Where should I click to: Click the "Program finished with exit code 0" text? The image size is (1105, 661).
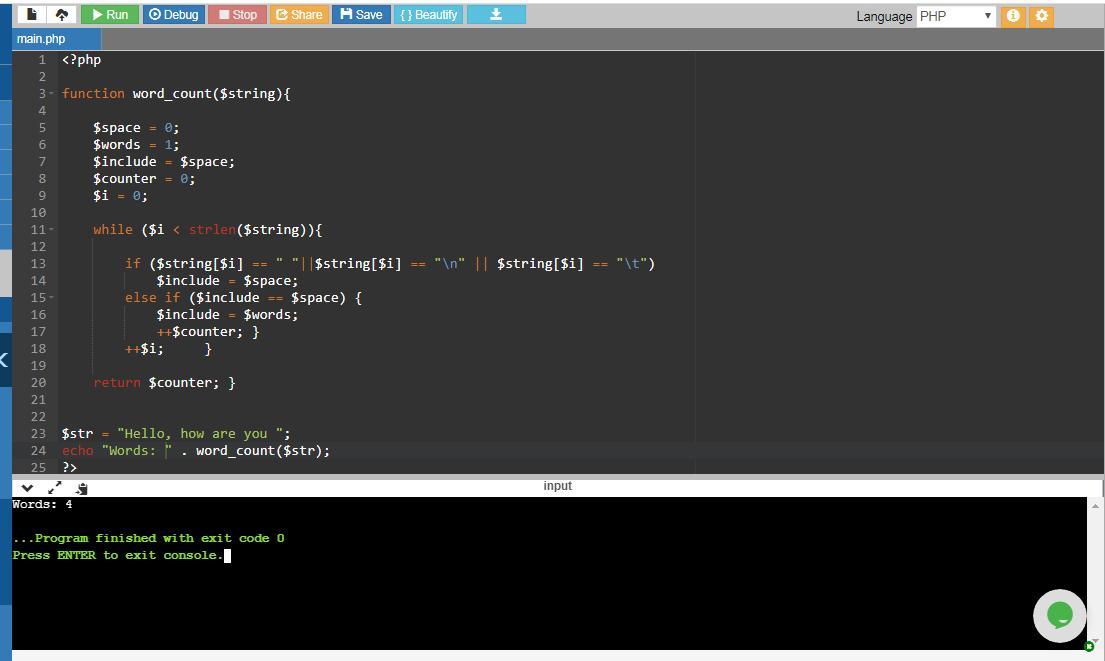[159, 538]
